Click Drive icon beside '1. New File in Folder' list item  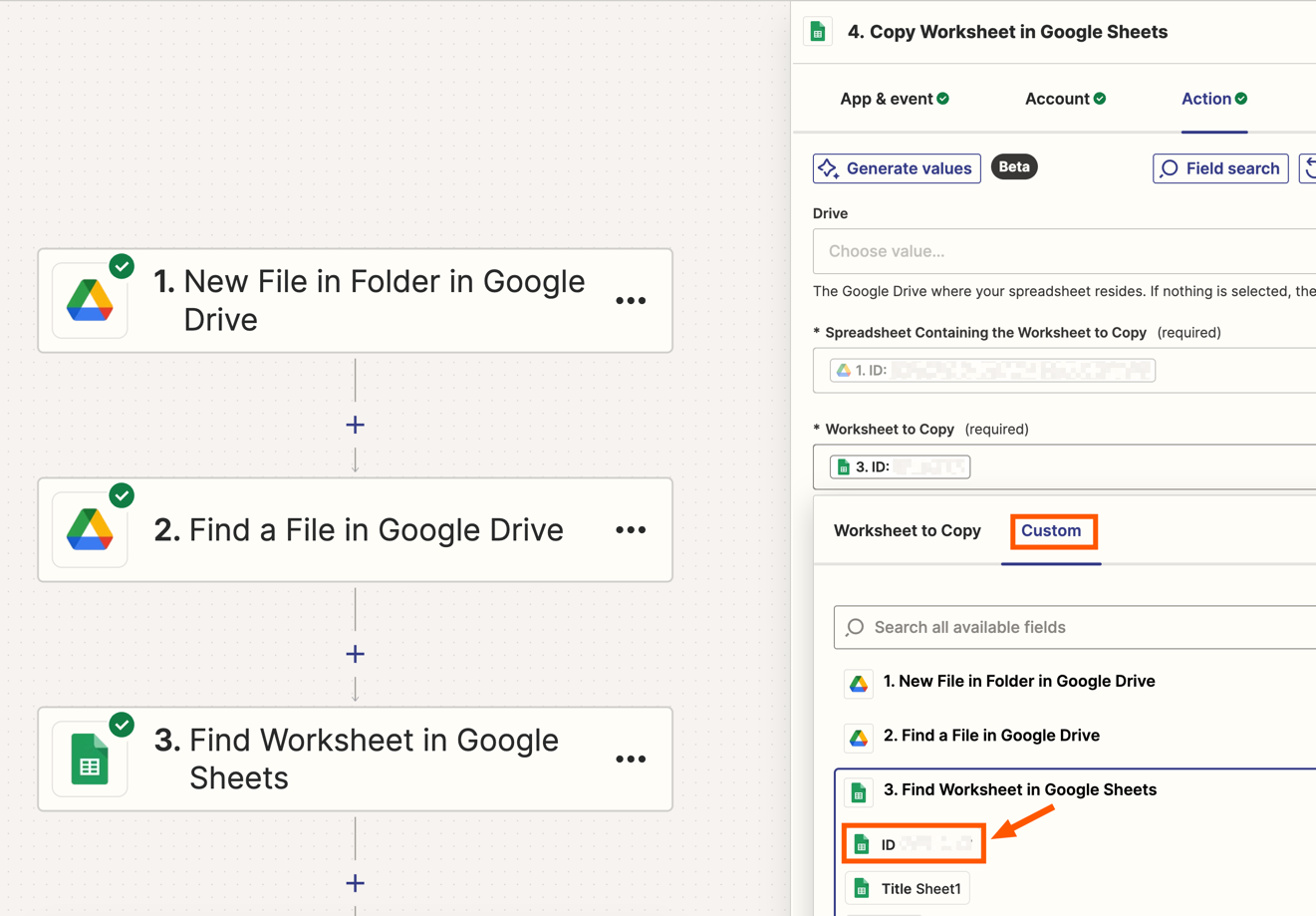[858, 683]
